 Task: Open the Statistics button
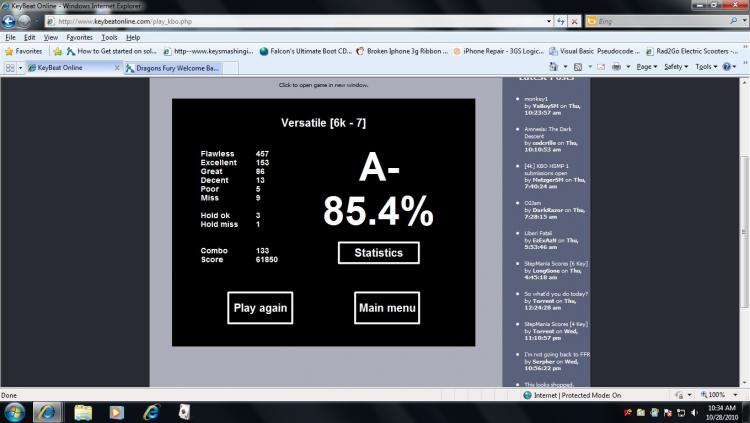pyautogui.click(x=379, y=253)
